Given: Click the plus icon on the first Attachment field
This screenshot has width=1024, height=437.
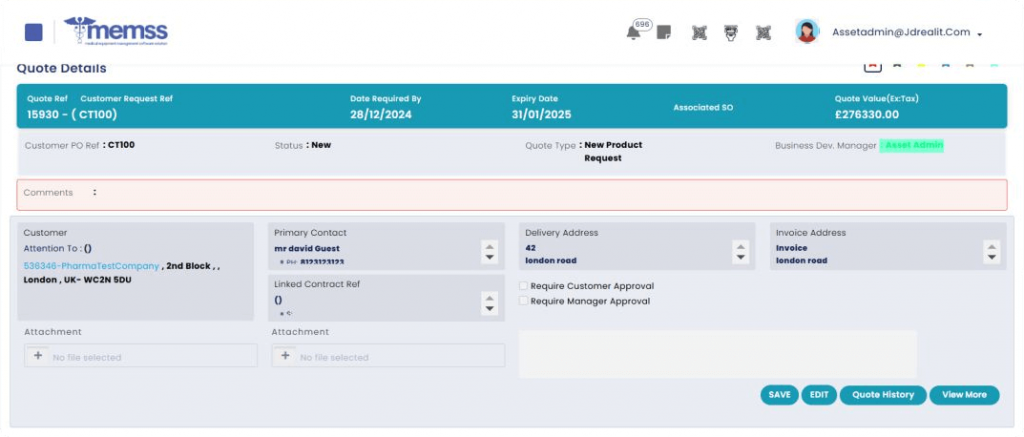Looking at the screenshot, I should [x=38, y=356].
